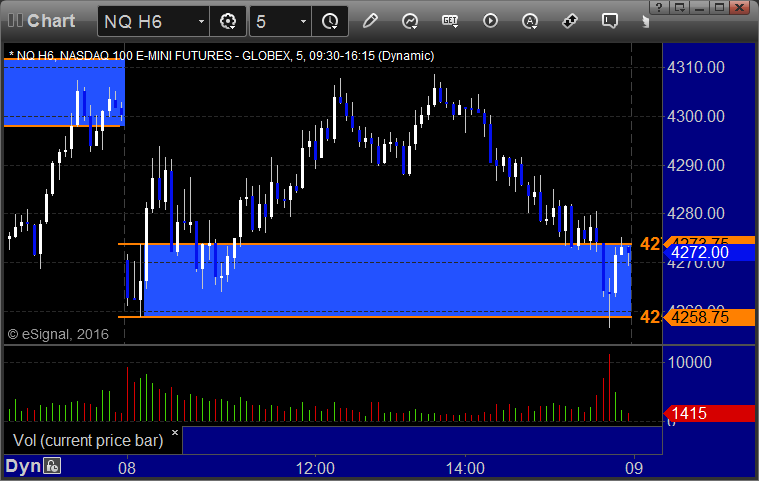Image resolution: width=759 pixels, height=481 pixels.
Task: Click the Chart title label
Action: click(51, 21)
